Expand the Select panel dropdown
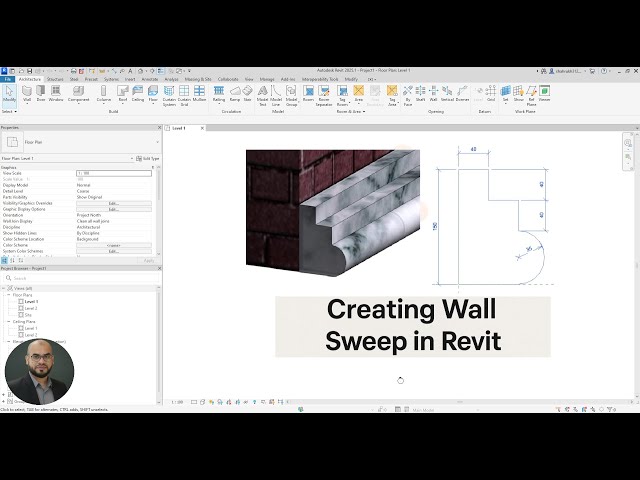640x480 pixels. [x=9, y=111]
